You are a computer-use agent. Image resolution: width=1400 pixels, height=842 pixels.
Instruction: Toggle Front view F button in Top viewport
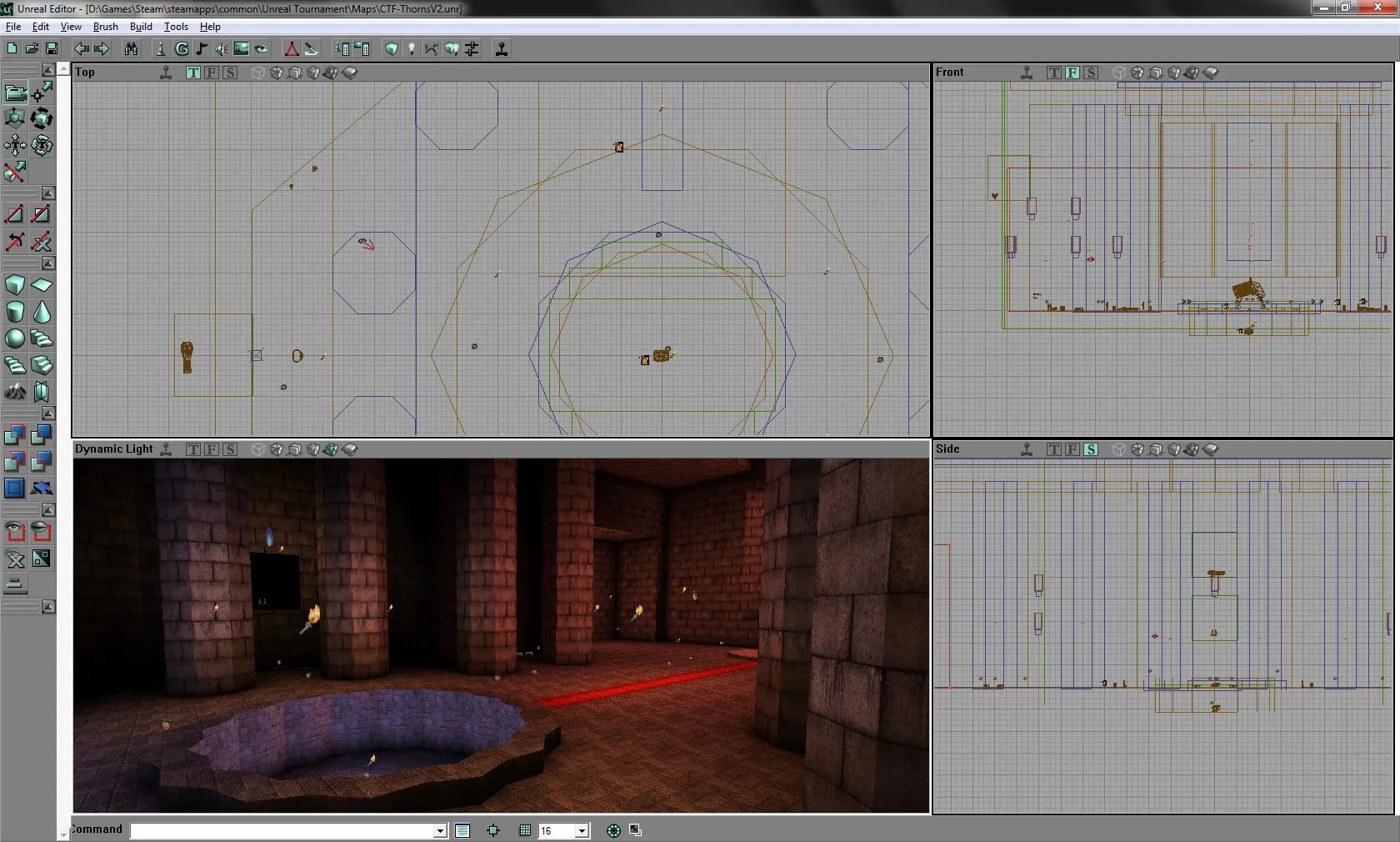(212, 73)
